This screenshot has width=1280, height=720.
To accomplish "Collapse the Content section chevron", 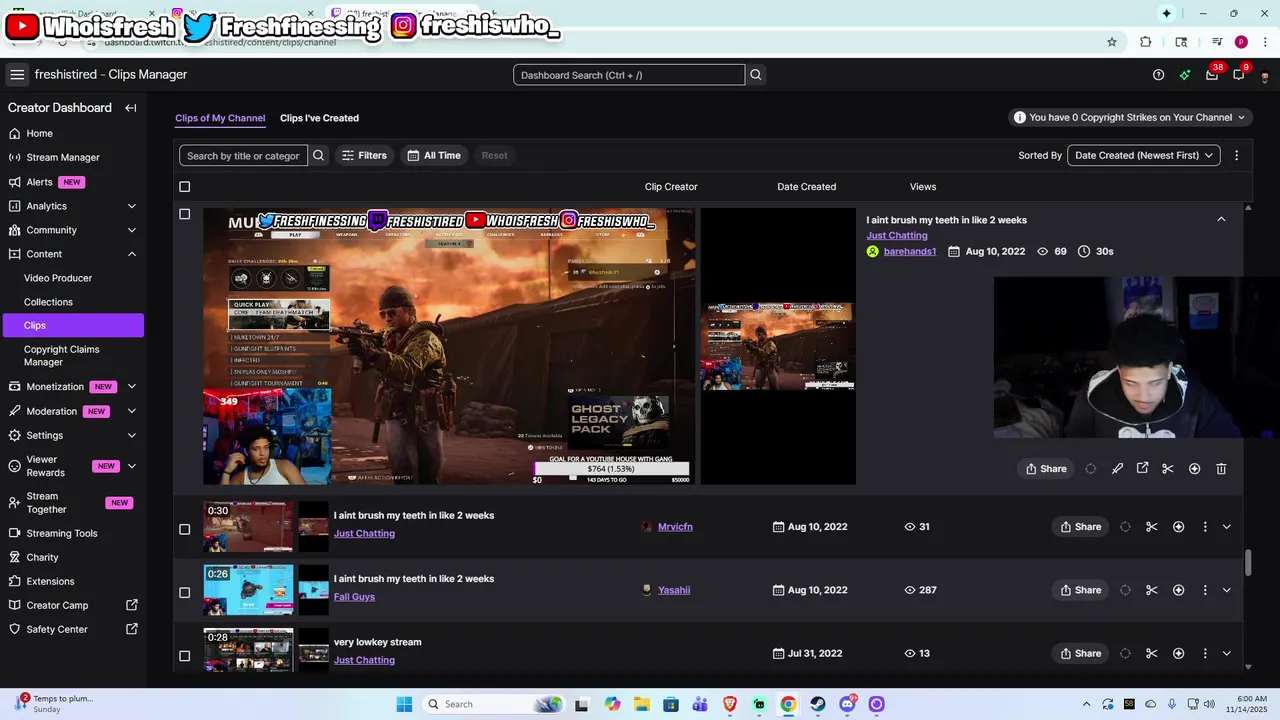I will [132, 254].
